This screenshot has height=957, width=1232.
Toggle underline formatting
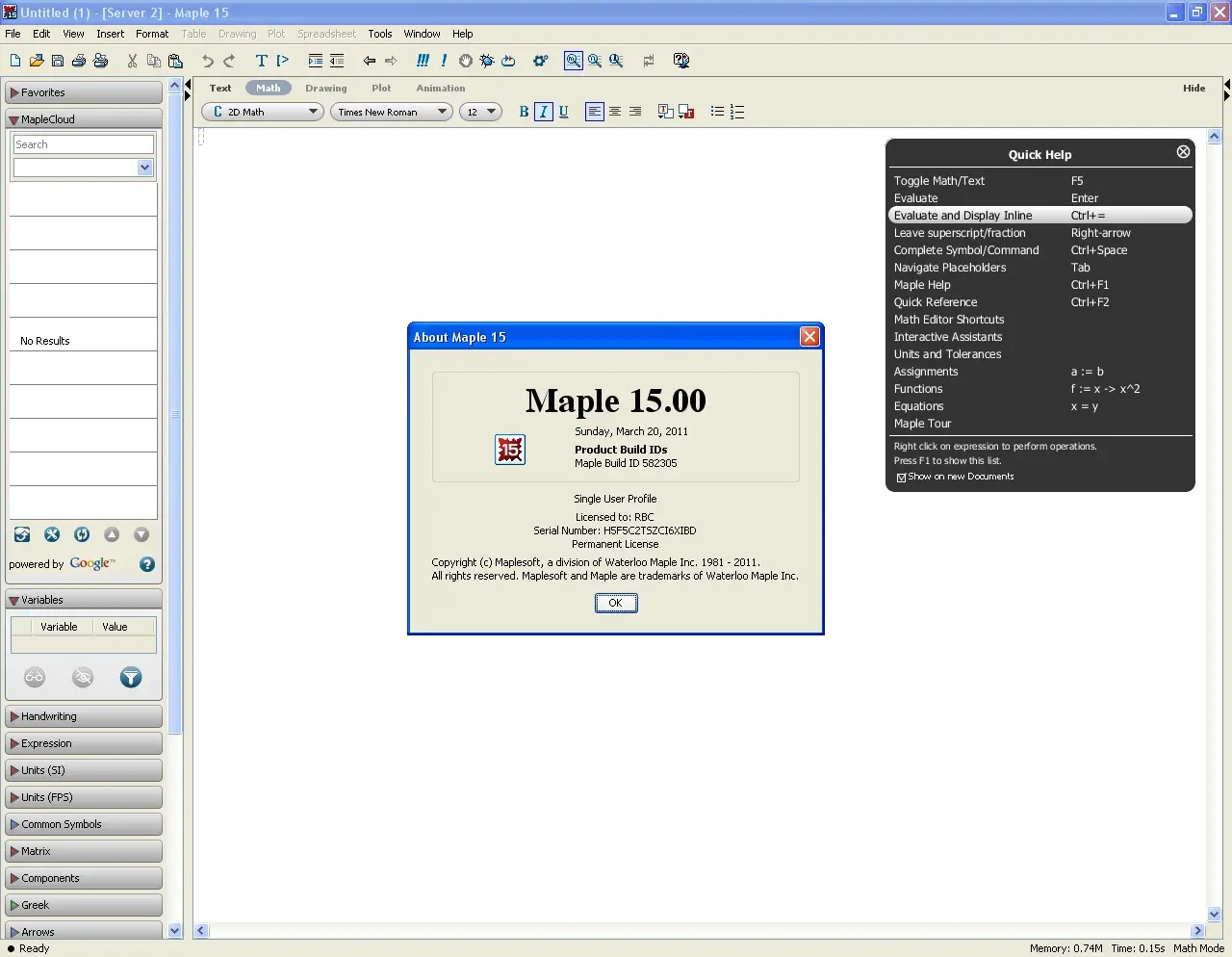click(564, 112)
